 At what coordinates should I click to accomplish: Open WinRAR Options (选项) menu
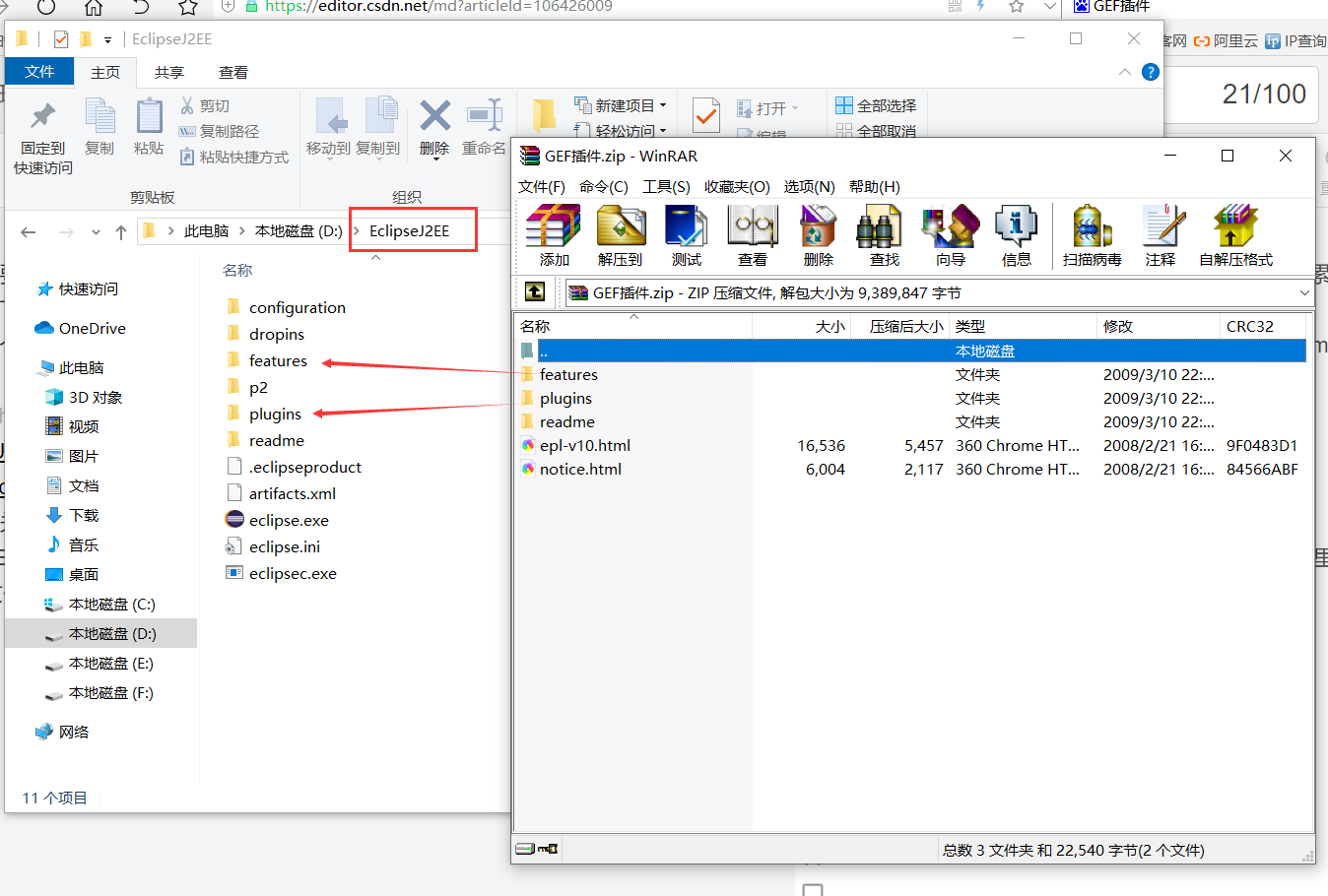click(x=810, y=187)
